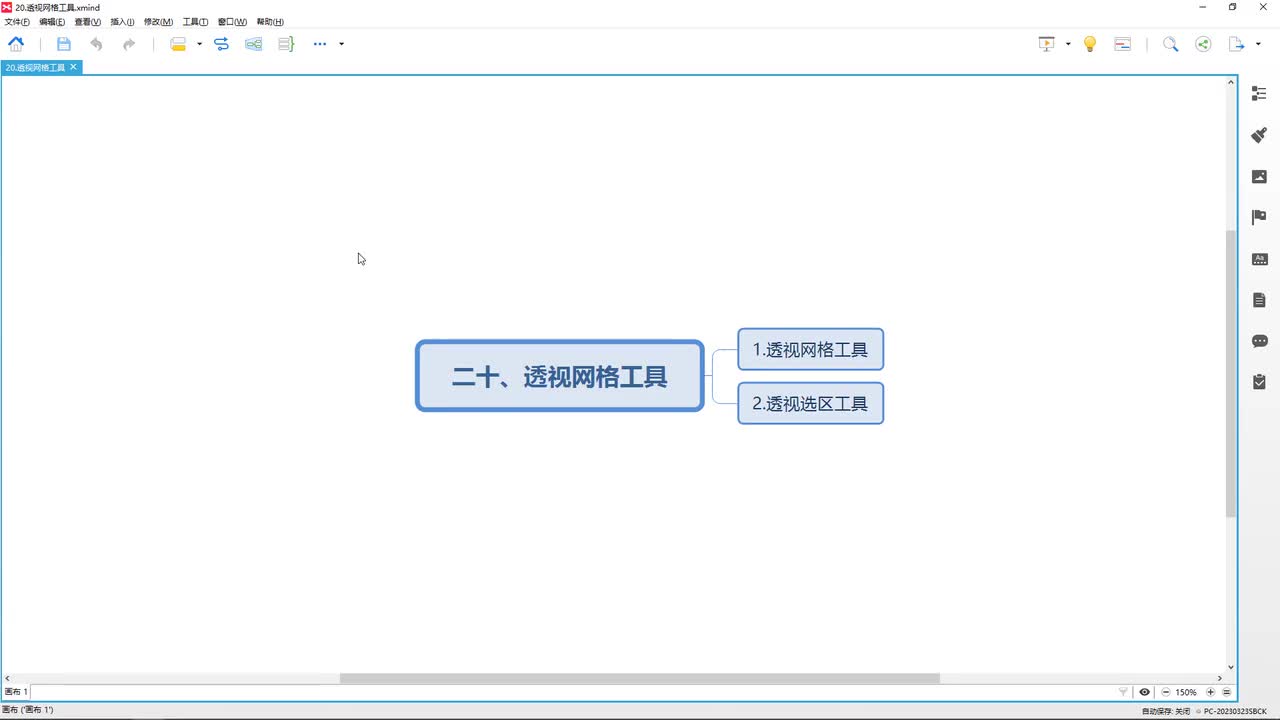The image size is (1280, 720).
Task: Save the mind map with disk icon
Action: click(64, 44)
